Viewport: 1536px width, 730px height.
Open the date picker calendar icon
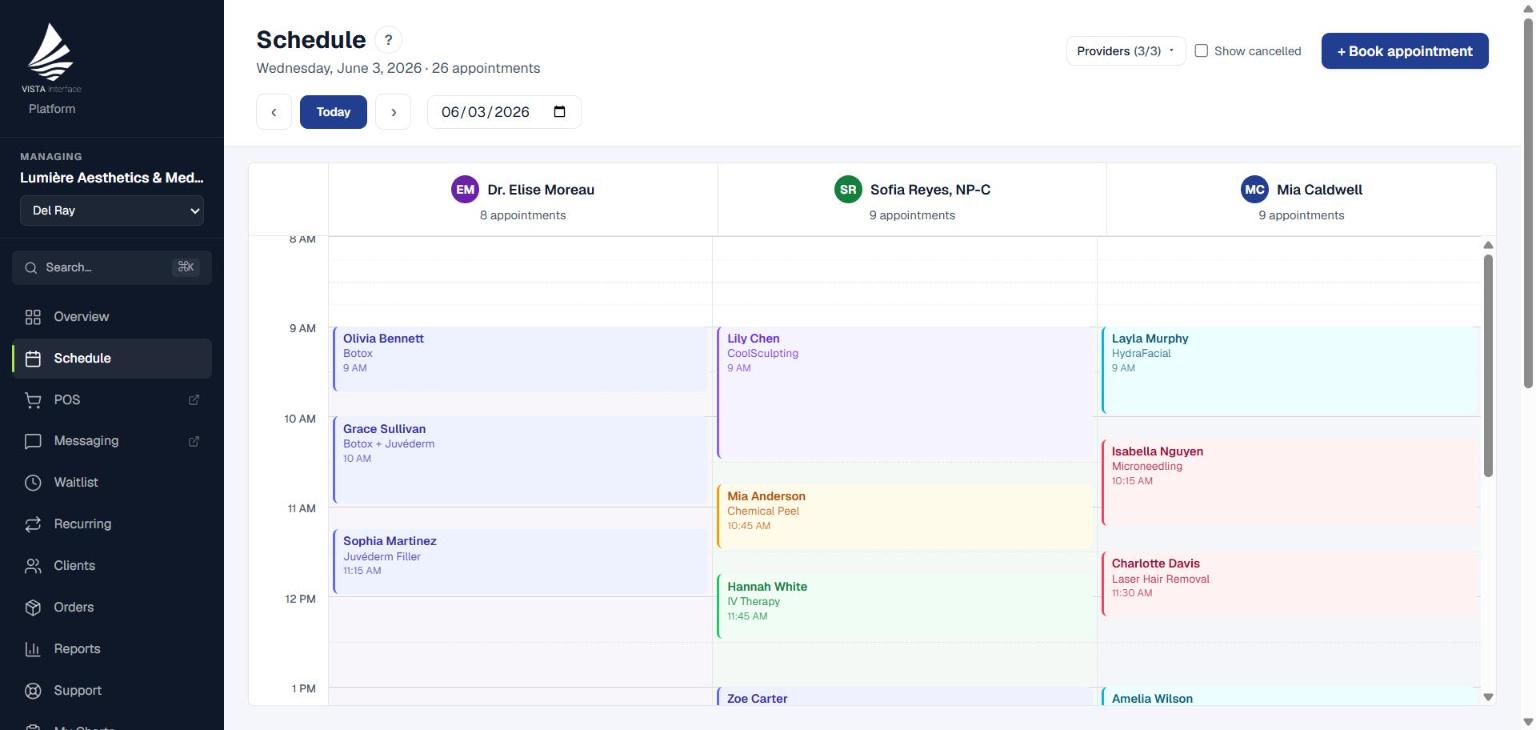[560, 112]
